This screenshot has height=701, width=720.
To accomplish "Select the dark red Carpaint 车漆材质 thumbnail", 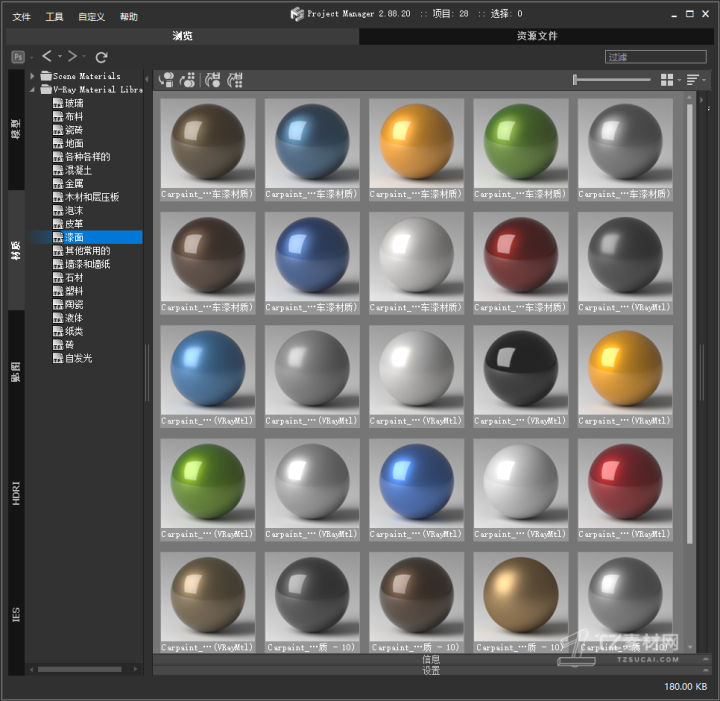I will (521, 263).
